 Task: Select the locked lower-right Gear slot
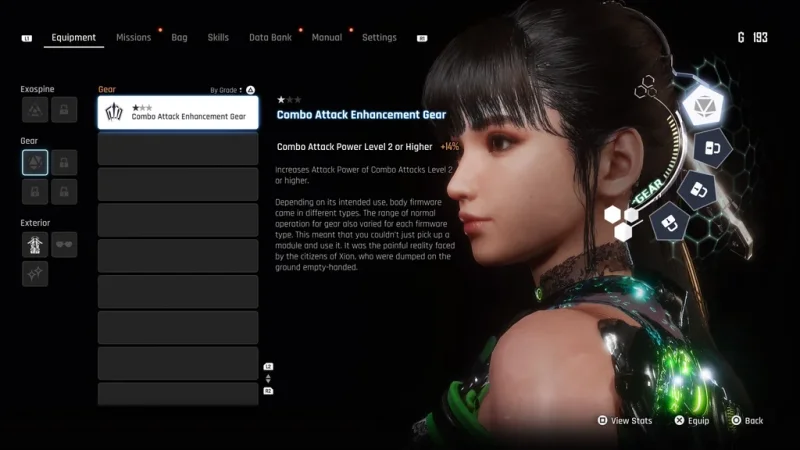pos(64,192)
